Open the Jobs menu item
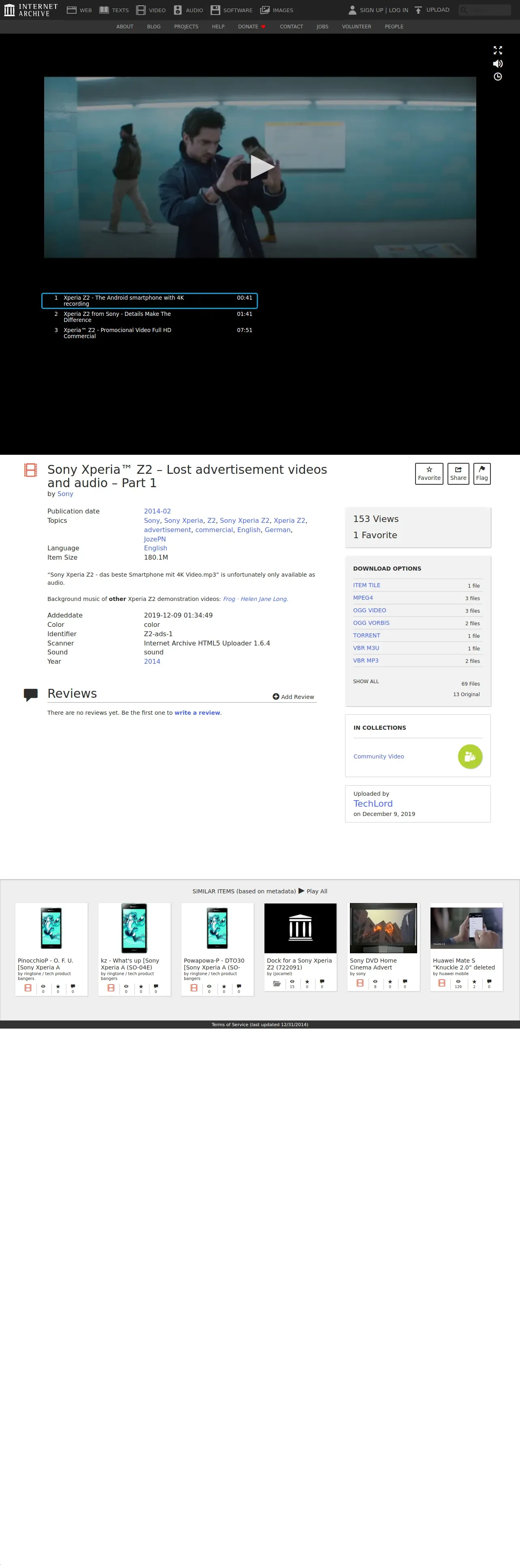Screen dimensions: 520x1568 click(322, 27)
